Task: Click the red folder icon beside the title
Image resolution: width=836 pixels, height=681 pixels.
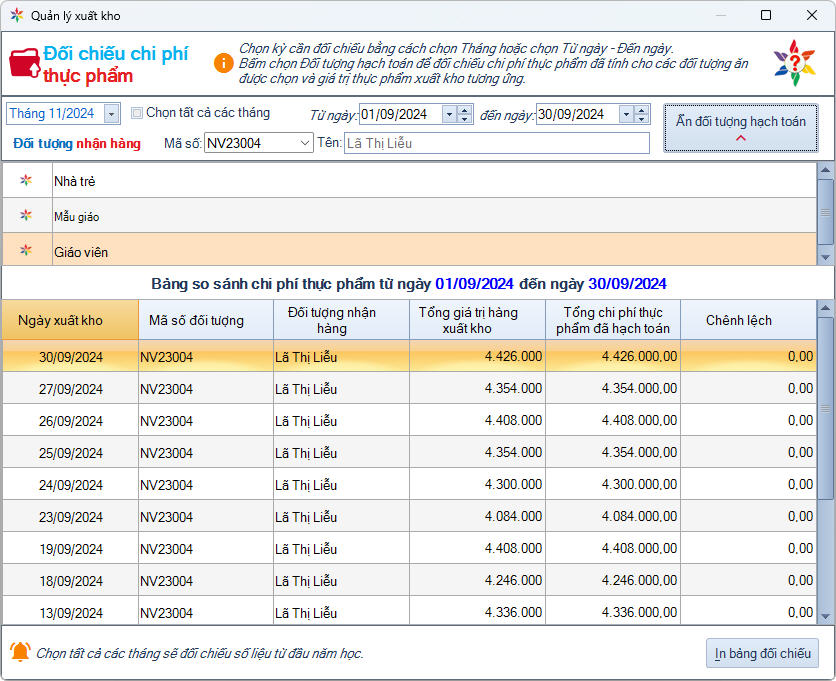Action: [24, 62]
